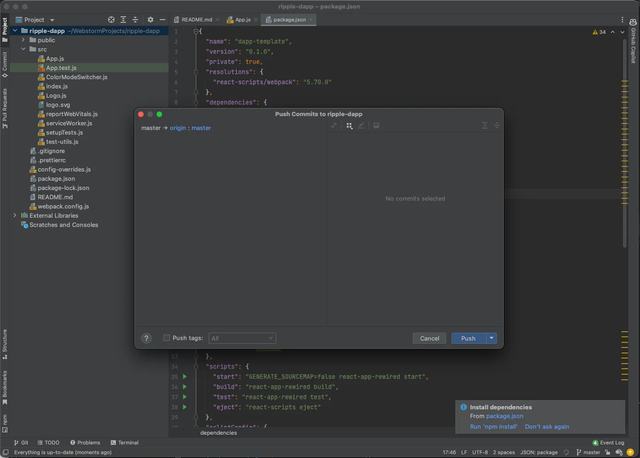640x458 pixels.
Task: Open Project panel settings gear
Action: (x=150, y=20)
